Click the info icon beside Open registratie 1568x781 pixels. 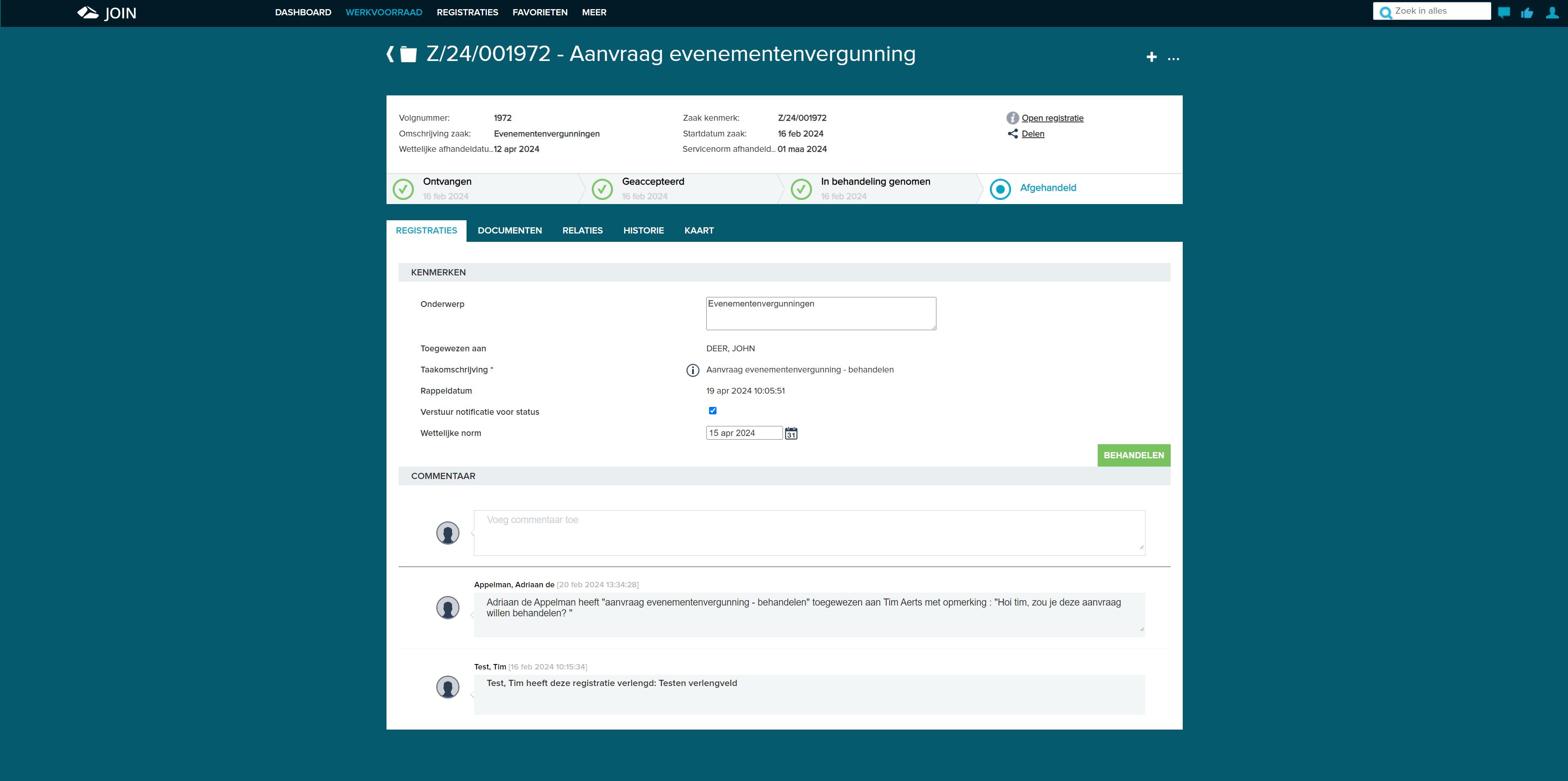[x=1012, y=118]
